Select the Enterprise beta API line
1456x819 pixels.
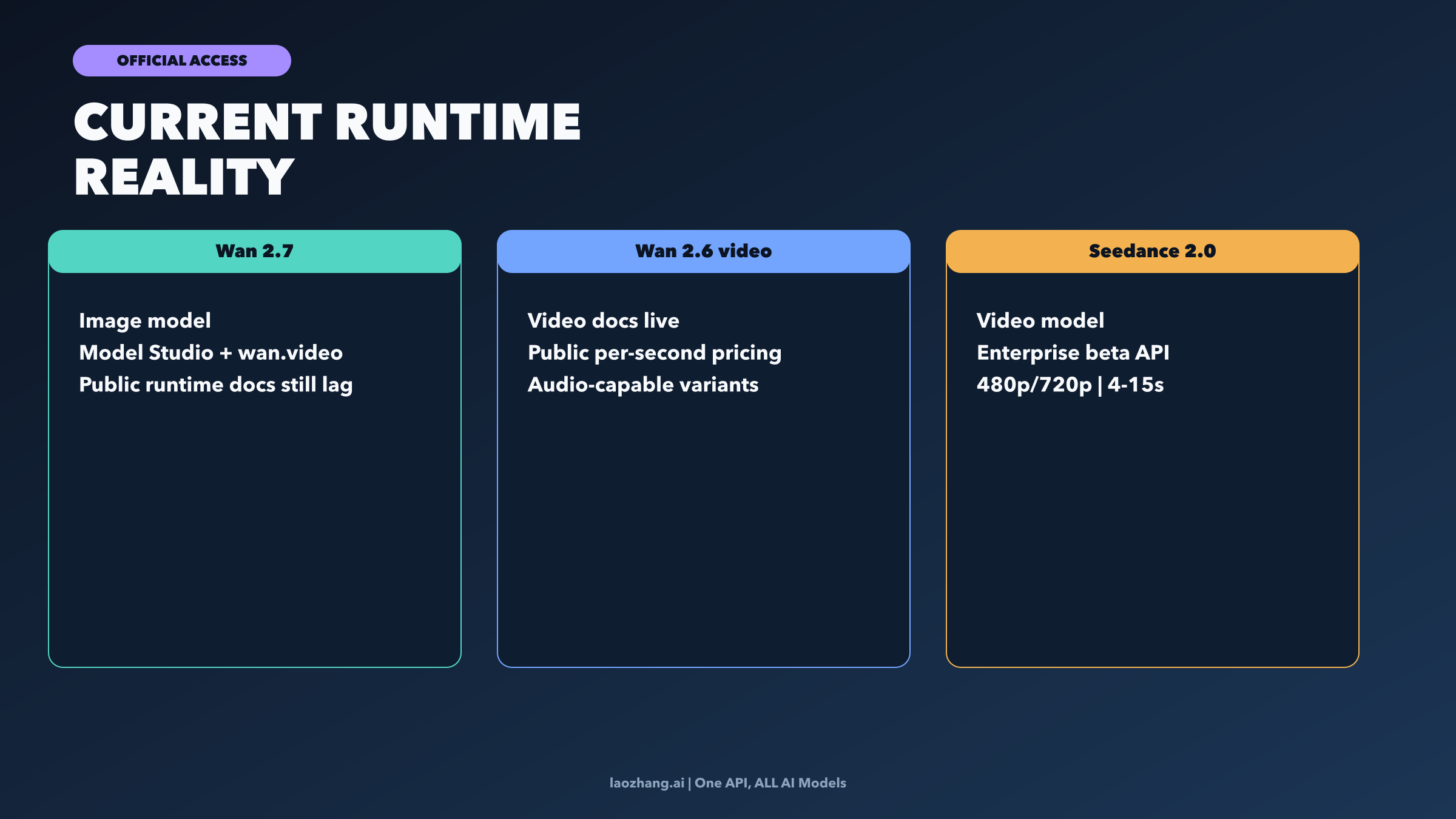(1073, 352)
